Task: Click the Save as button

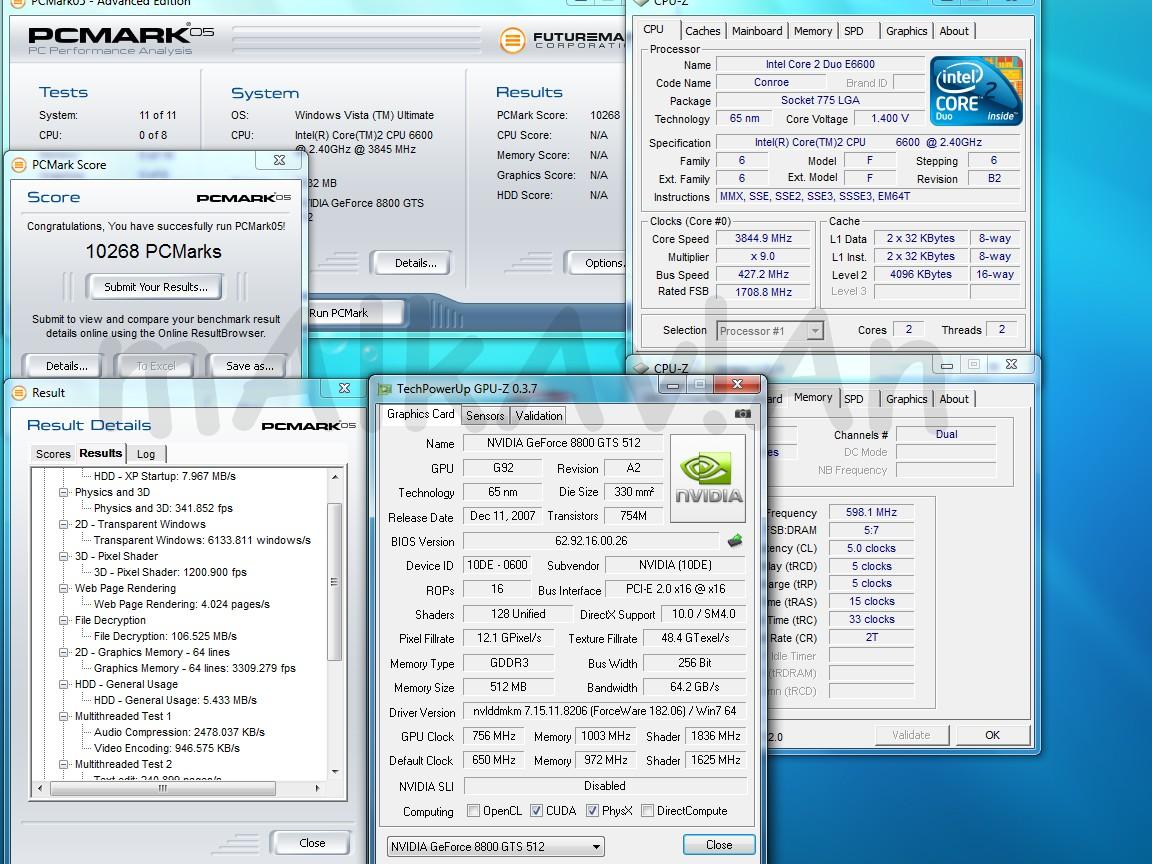Action: pos(250,366)
